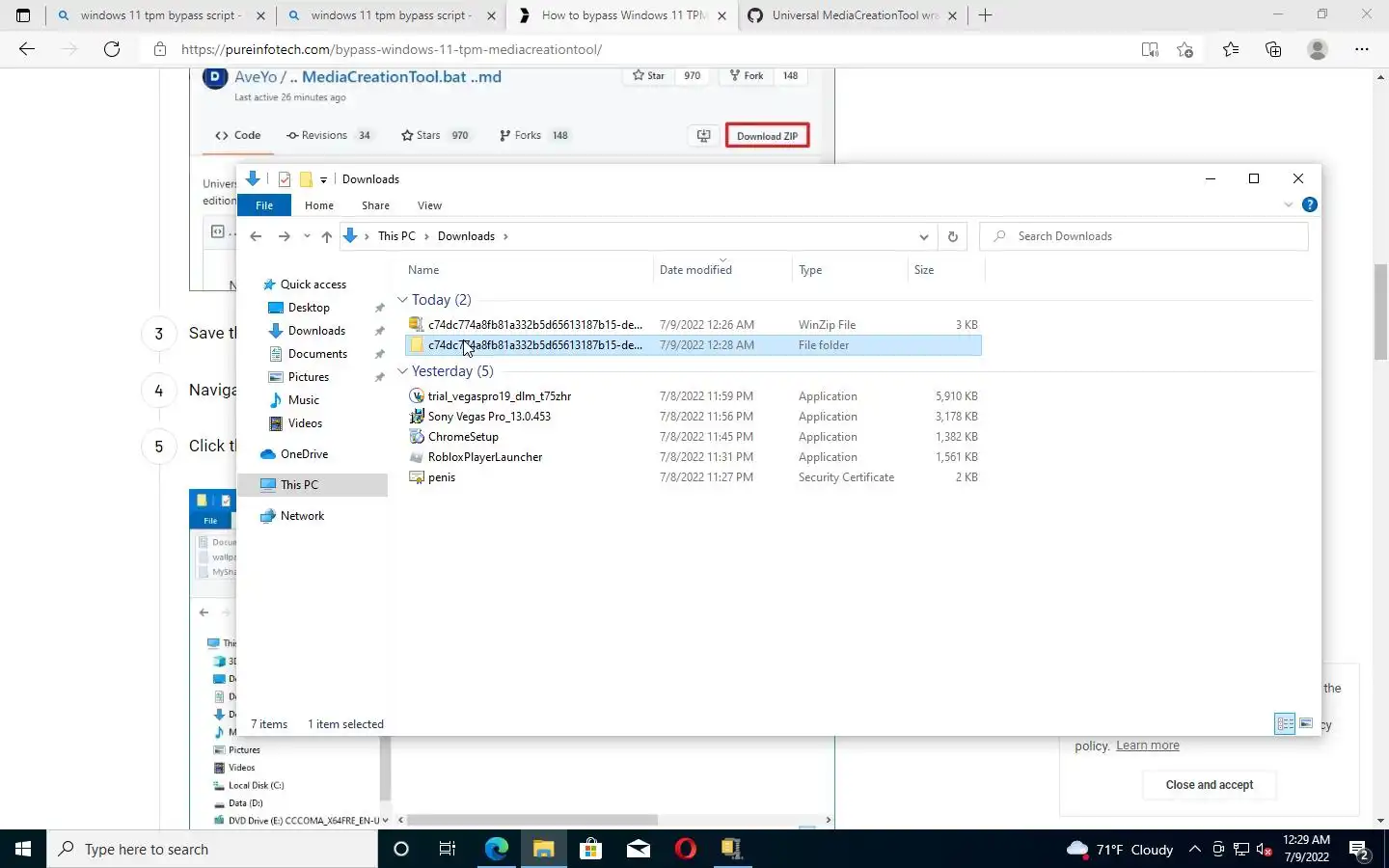Screen dimensions: 1389x868
Task: Expand the Explorer ribbon chevron
Action: [1288, 204]
